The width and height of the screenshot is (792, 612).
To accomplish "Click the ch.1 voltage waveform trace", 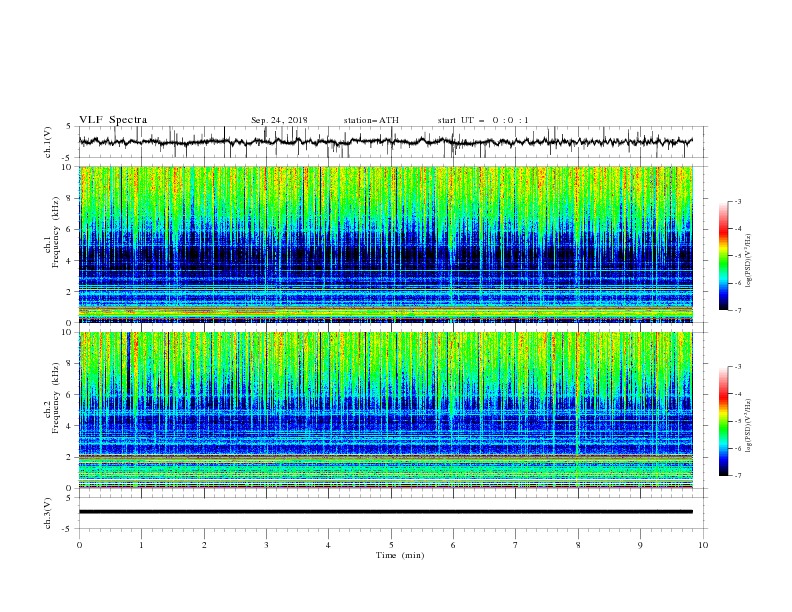I will [385, 142].
